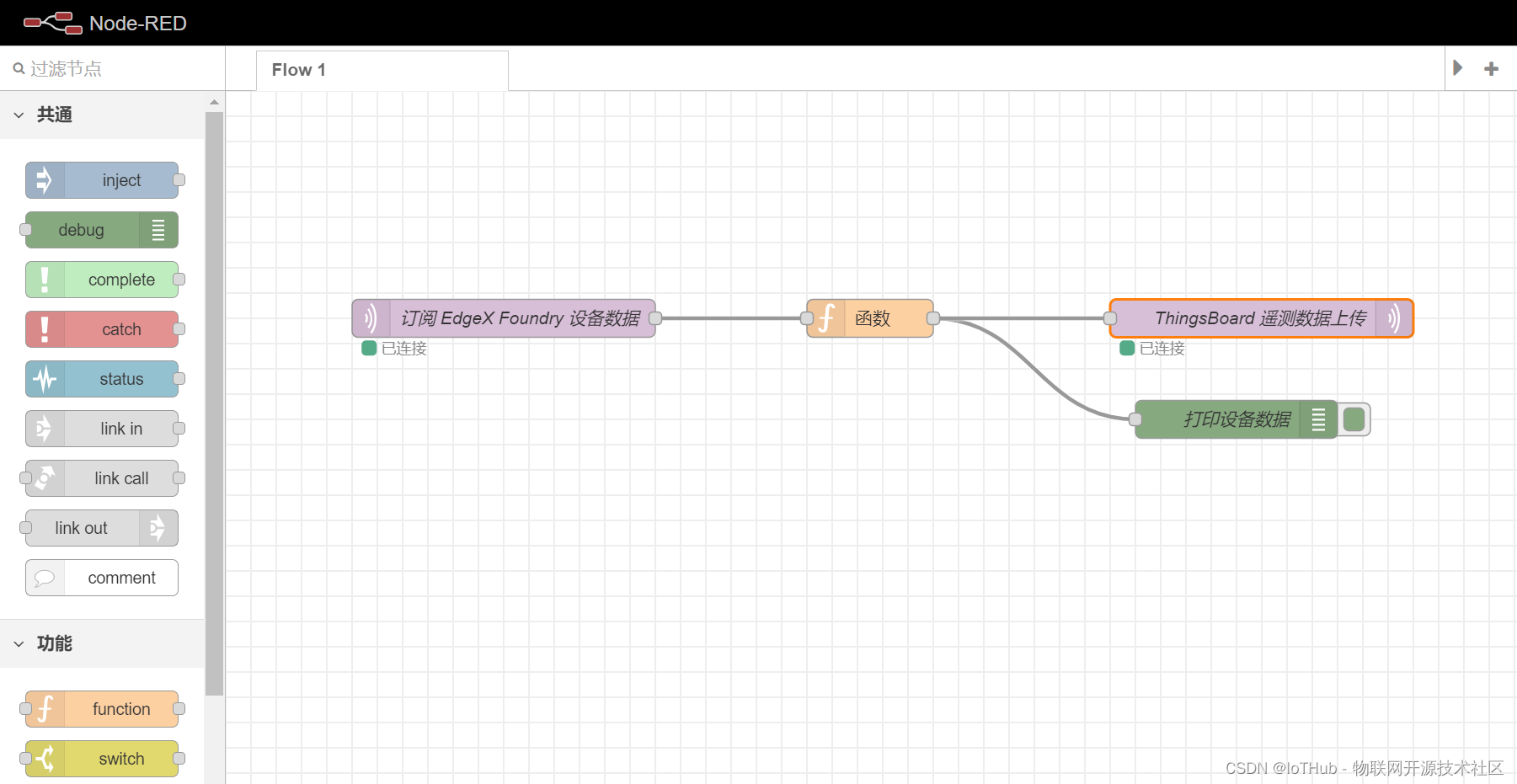The height and width of the screenshot is (784, 1517).
Task: Click input port of ThingsBoard upload node
Action: pos(1110,318)
